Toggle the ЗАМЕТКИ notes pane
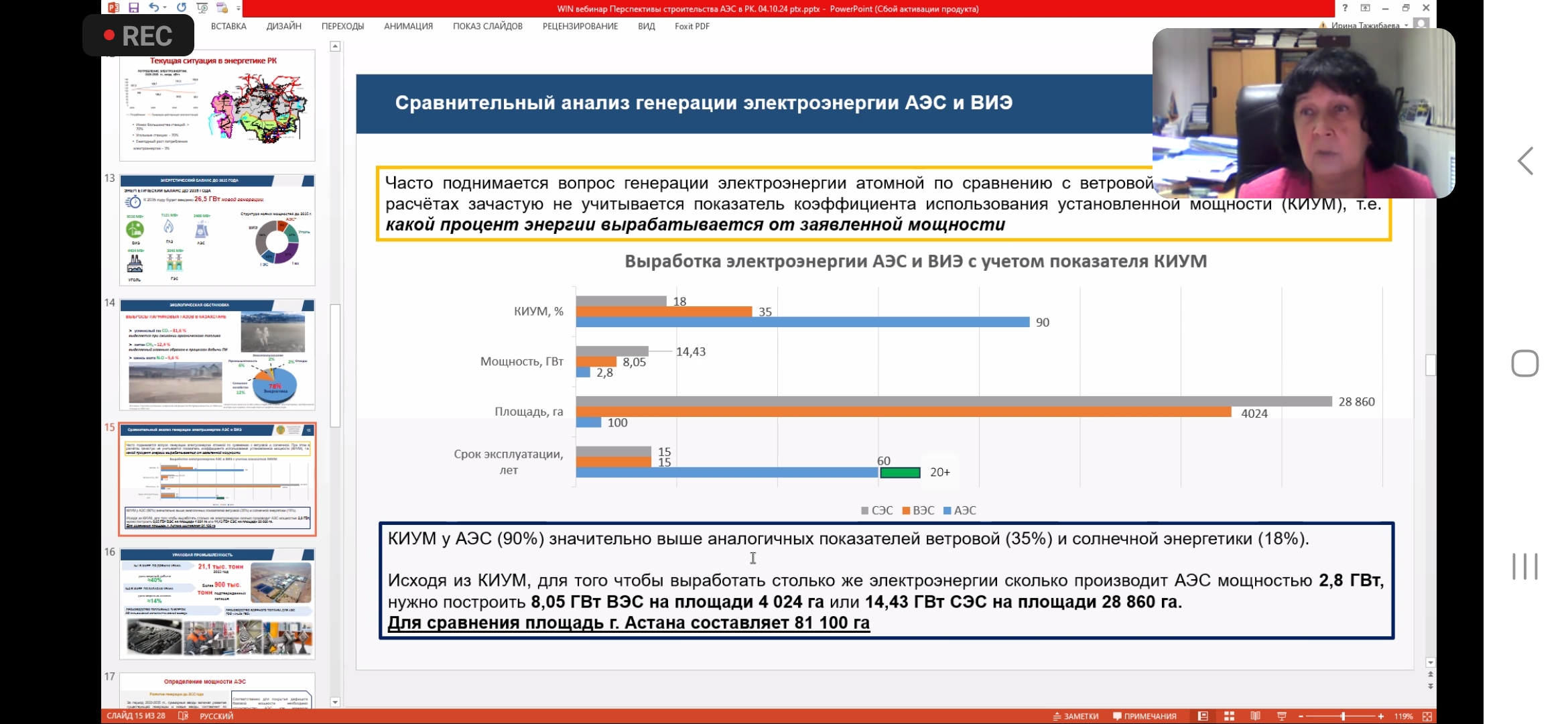Image resolution: width=1568 pixels, height=724 pixels. [x=1075, y=716]
